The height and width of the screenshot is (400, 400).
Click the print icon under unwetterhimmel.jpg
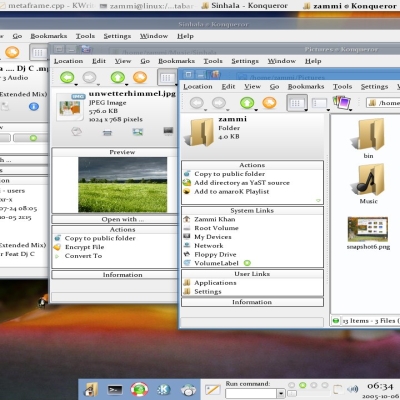coord(107,133)
